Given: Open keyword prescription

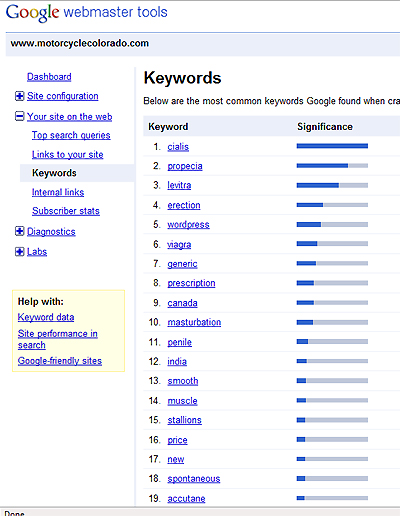Looking at the screenshot, I should [191, 283].
